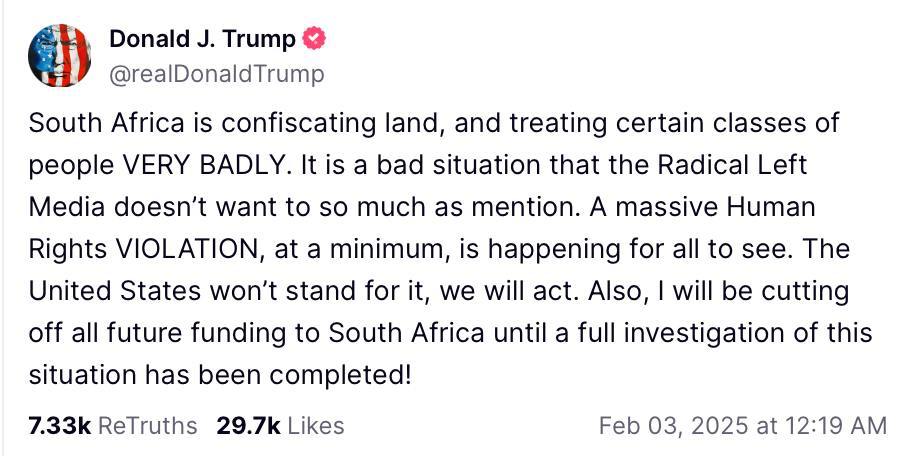Click the phrase "full investigation"

(683, 332)
